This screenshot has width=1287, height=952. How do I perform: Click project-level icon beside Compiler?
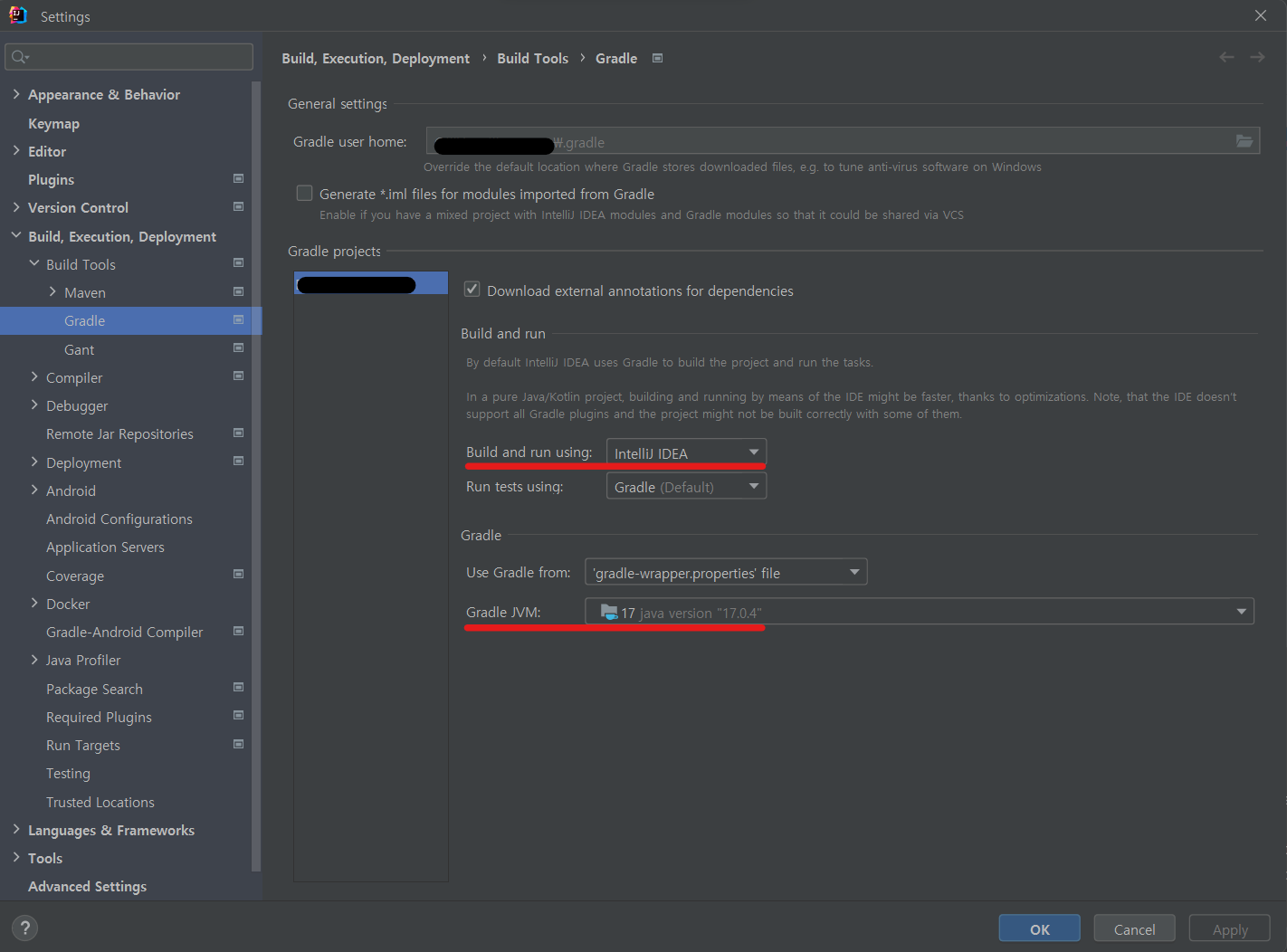239,376
